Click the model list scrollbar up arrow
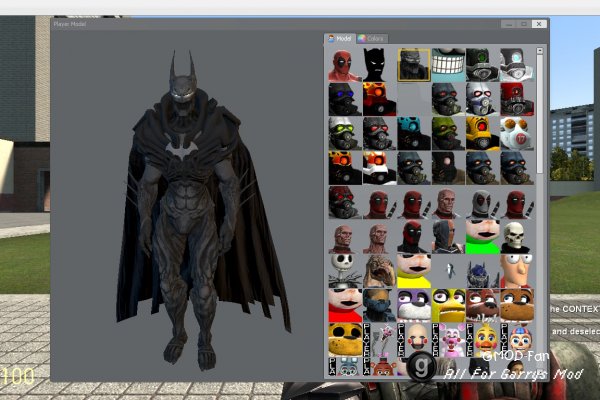This screenshot has height=400, width=600. [540, 51]
